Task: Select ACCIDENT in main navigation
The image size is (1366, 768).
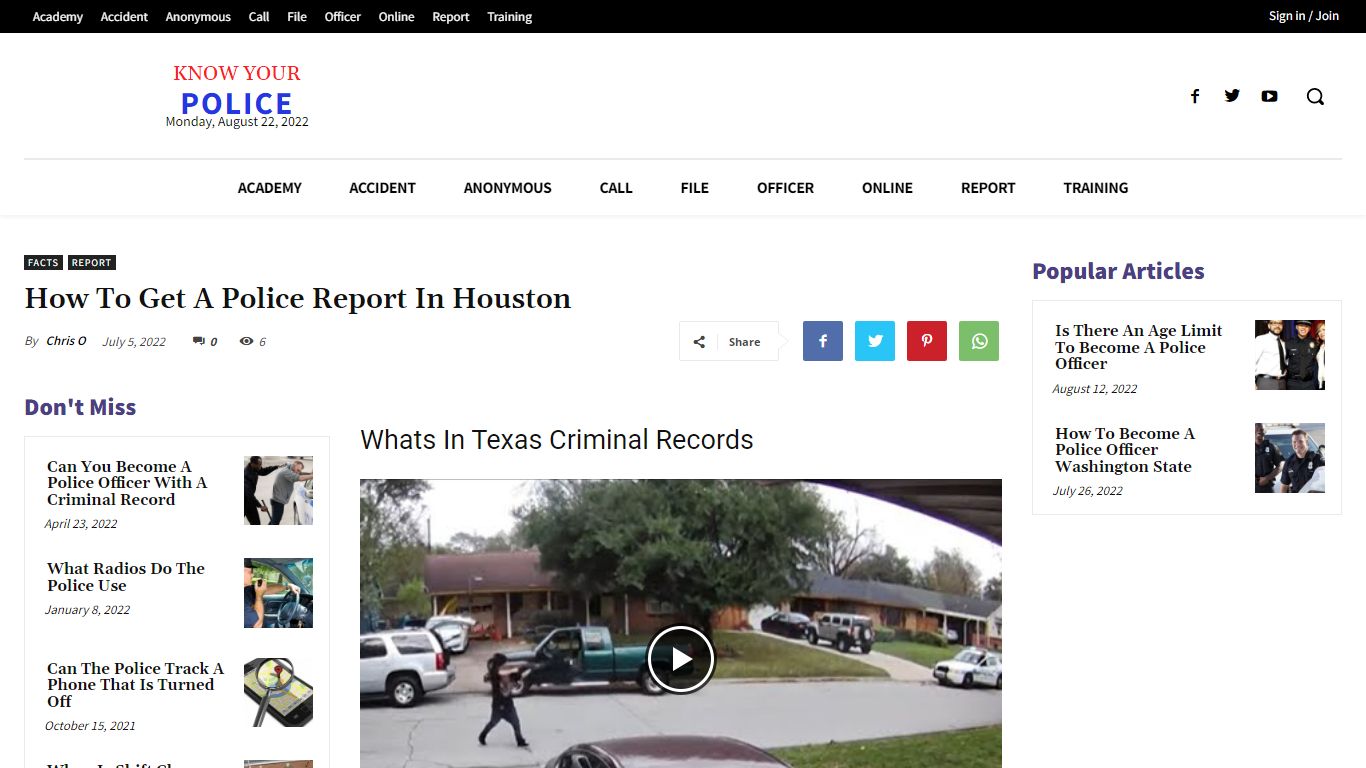Action: point(382,187)
